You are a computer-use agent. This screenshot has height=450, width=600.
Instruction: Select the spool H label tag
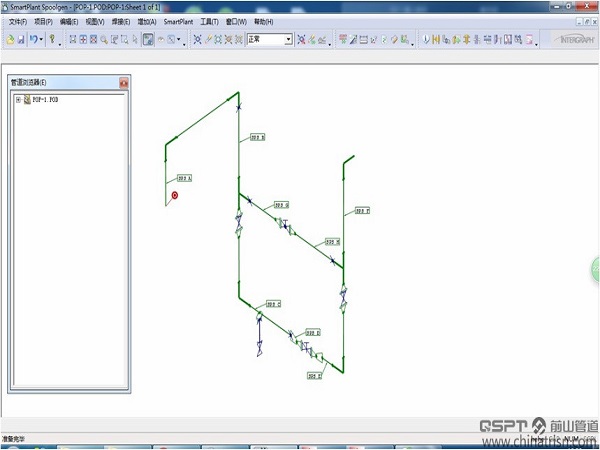pyautogui.click(x=333, y=242)
